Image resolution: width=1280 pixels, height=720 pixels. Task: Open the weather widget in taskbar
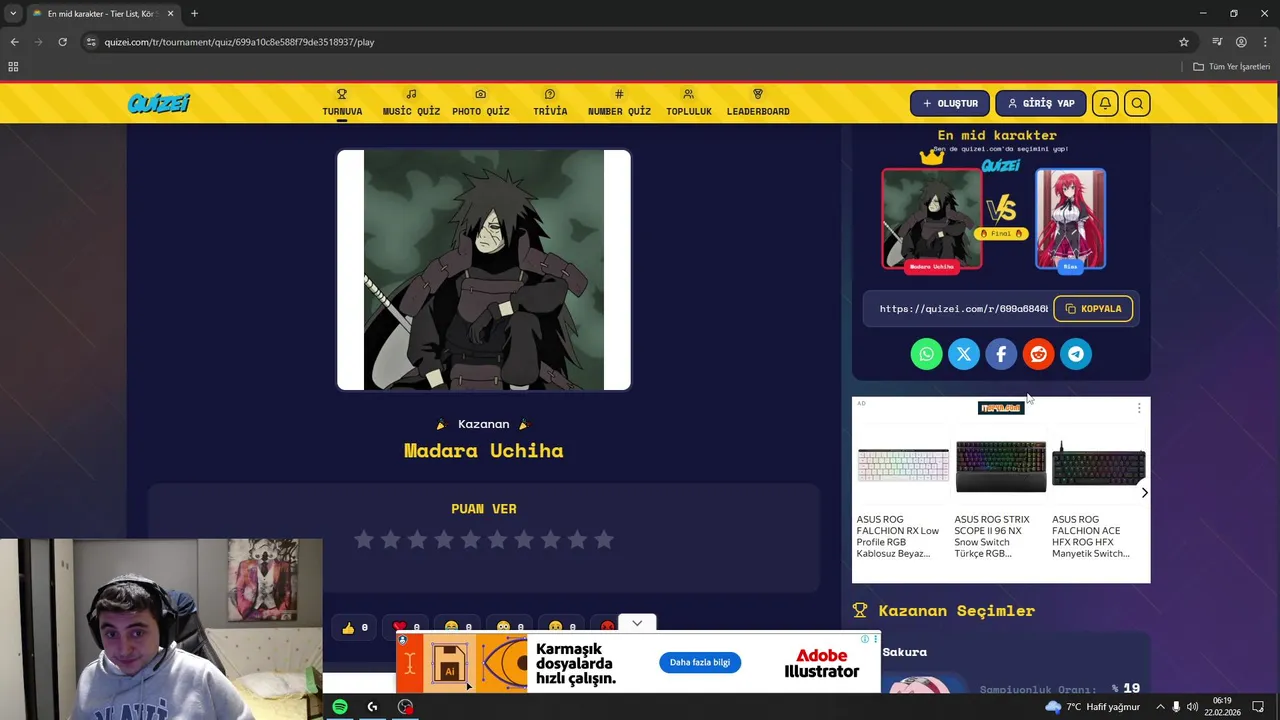pyautogui.click(x=1092, y=707)
